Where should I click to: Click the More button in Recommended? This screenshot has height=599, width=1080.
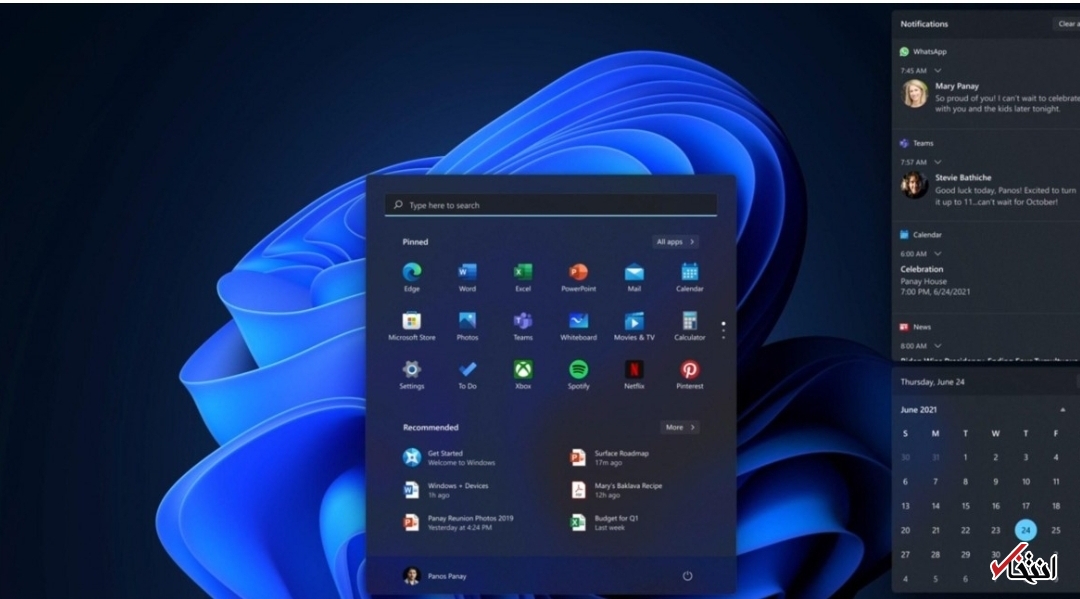tap(680, 427)
